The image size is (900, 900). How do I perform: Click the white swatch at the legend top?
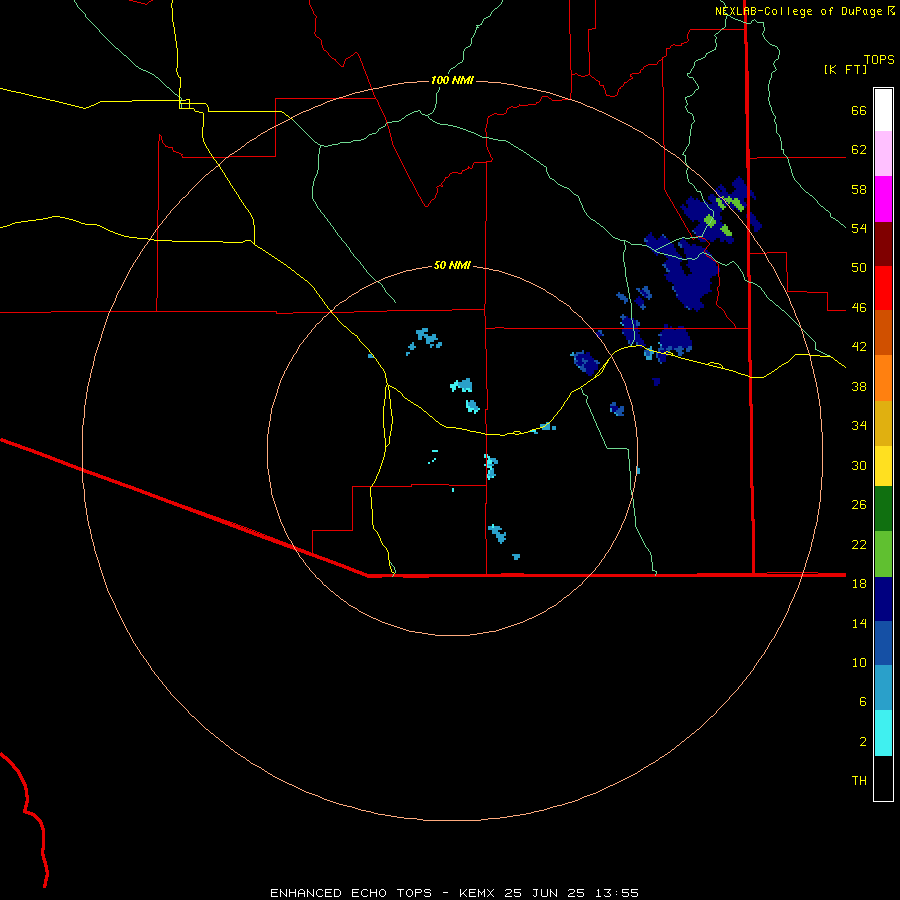883,110
